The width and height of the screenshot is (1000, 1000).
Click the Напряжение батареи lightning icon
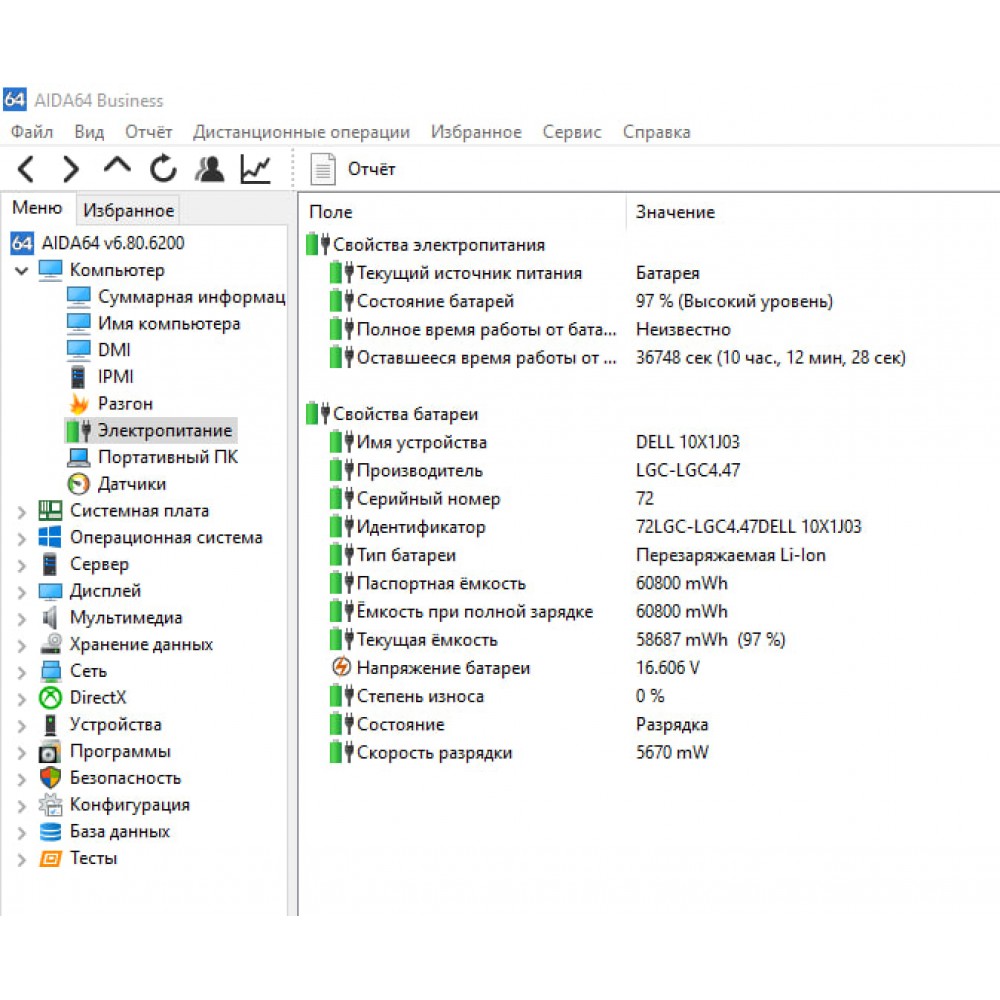tap(342, 667)
